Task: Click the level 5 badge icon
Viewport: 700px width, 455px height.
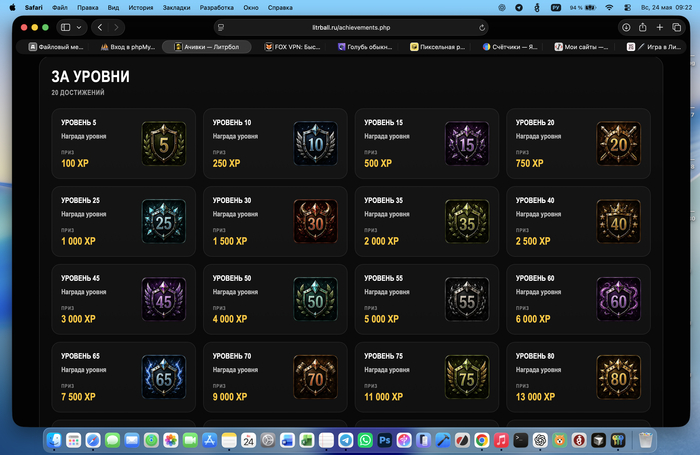Action: [164, 144]
